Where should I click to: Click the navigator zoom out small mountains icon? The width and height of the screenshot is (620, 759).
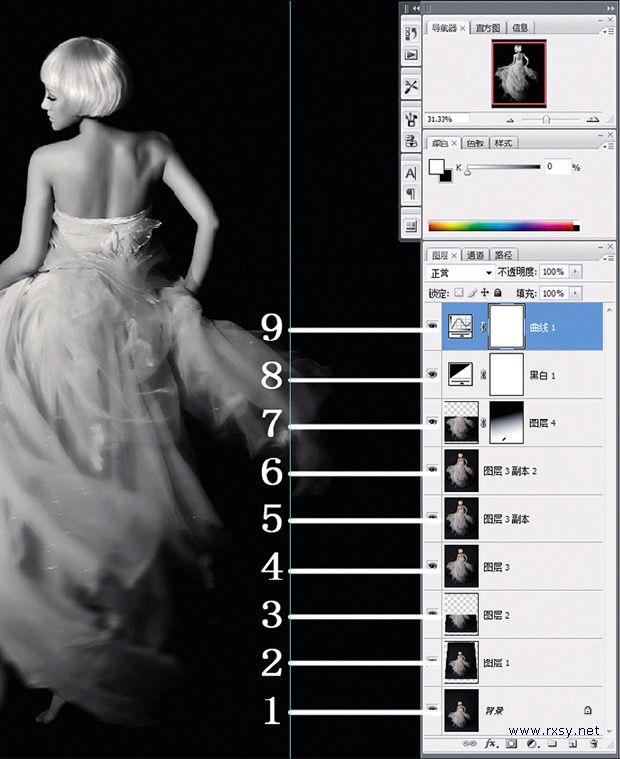[x=510, y=120]
